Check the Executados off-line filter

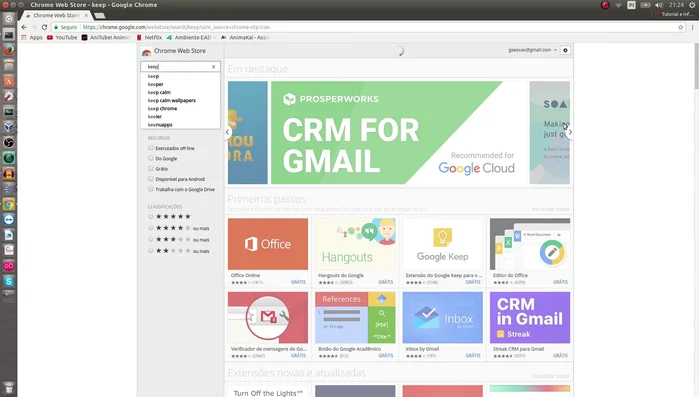pos(151,147)
